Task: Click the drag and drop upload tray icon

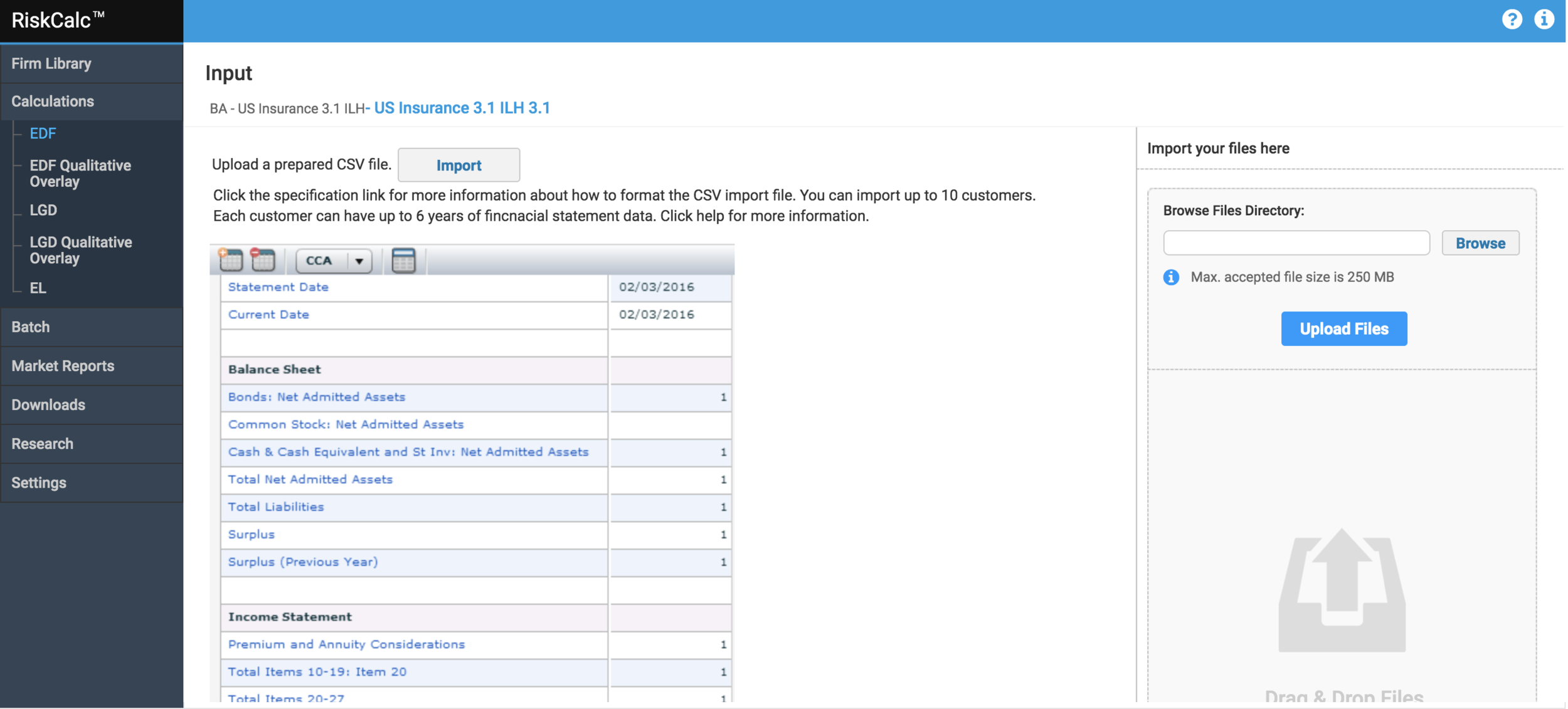Action: [x=1342, y=591]
